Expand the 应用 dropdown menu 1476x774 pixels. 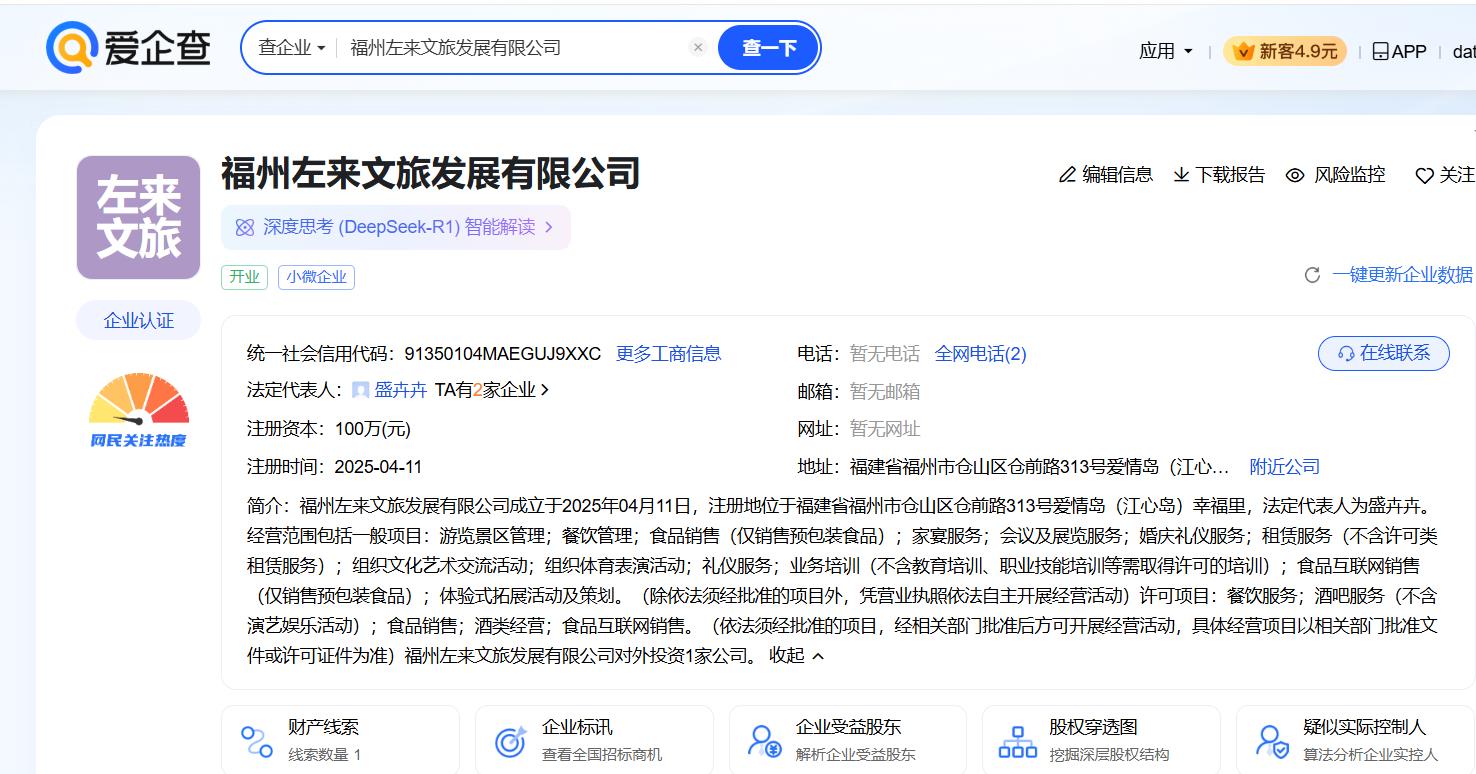pyautogui.click(x=1165, y=51)
